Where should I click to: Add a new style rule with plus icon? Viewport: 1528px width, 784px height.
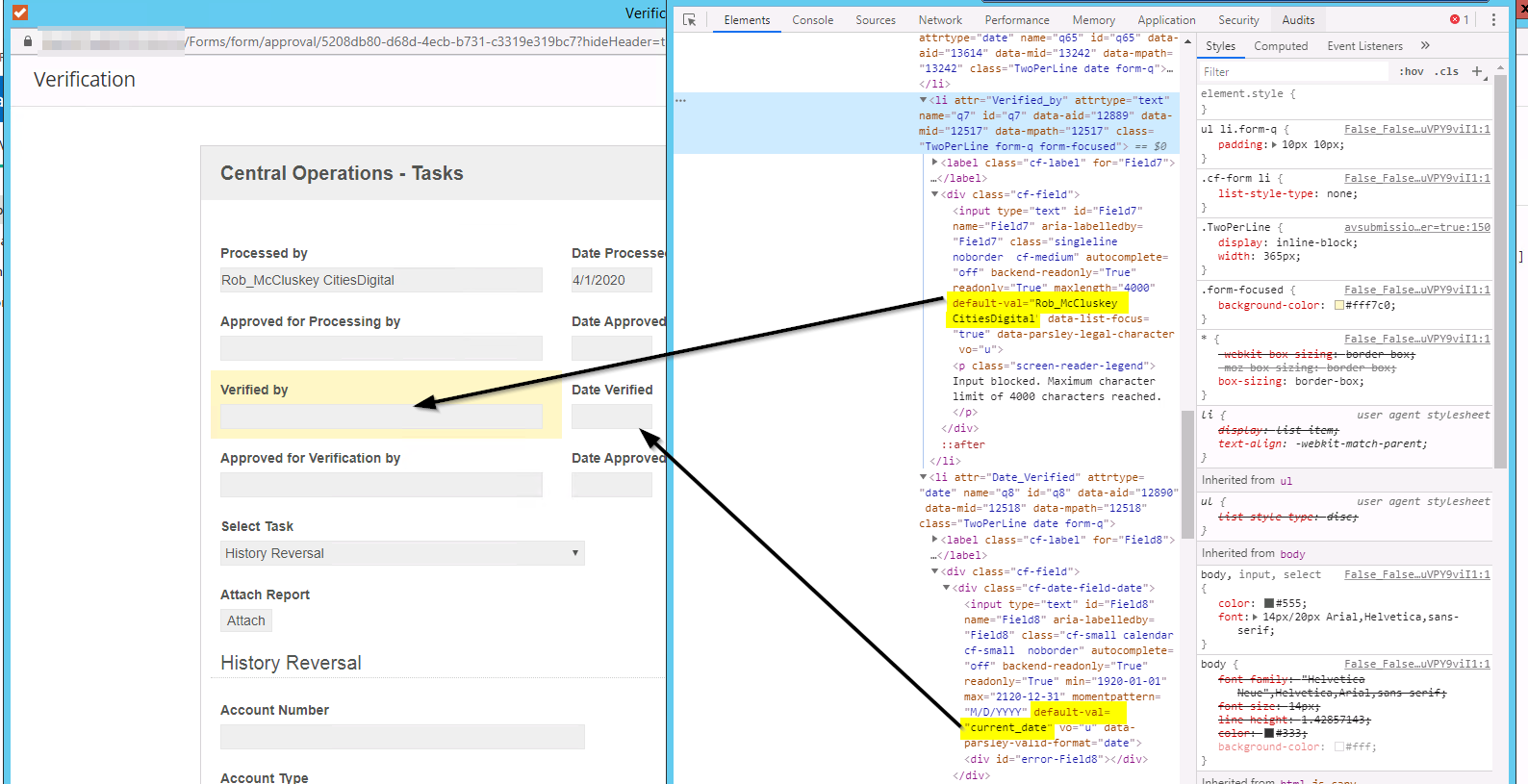[x=1477, y=71]
